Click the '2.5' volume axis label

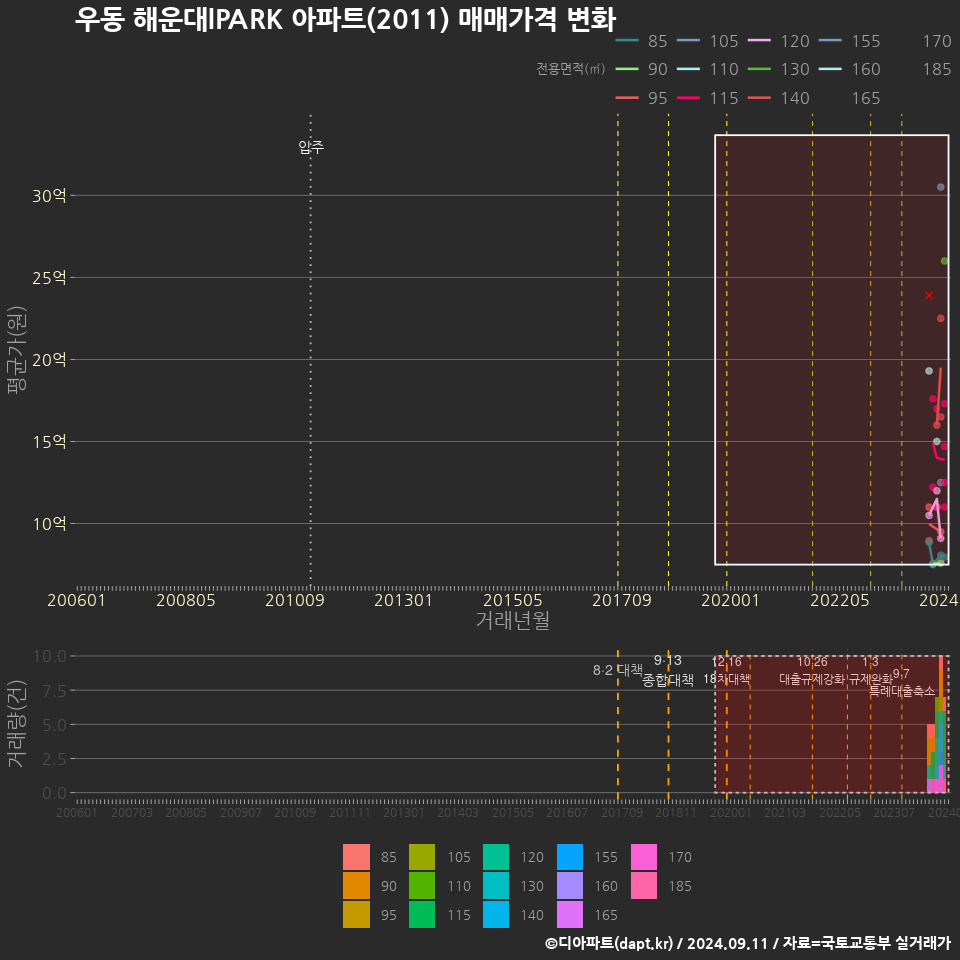pyautogui.click(x=54, y=759)
